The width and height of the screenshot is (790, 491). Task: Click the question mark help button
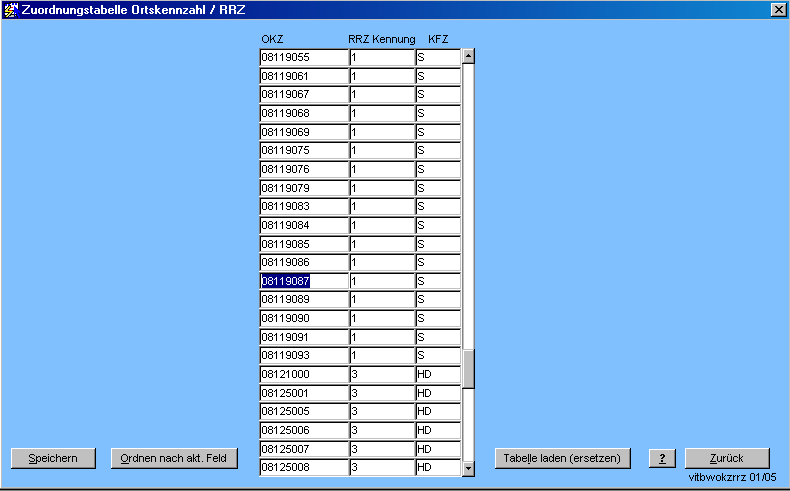click(x=662, y=458)
